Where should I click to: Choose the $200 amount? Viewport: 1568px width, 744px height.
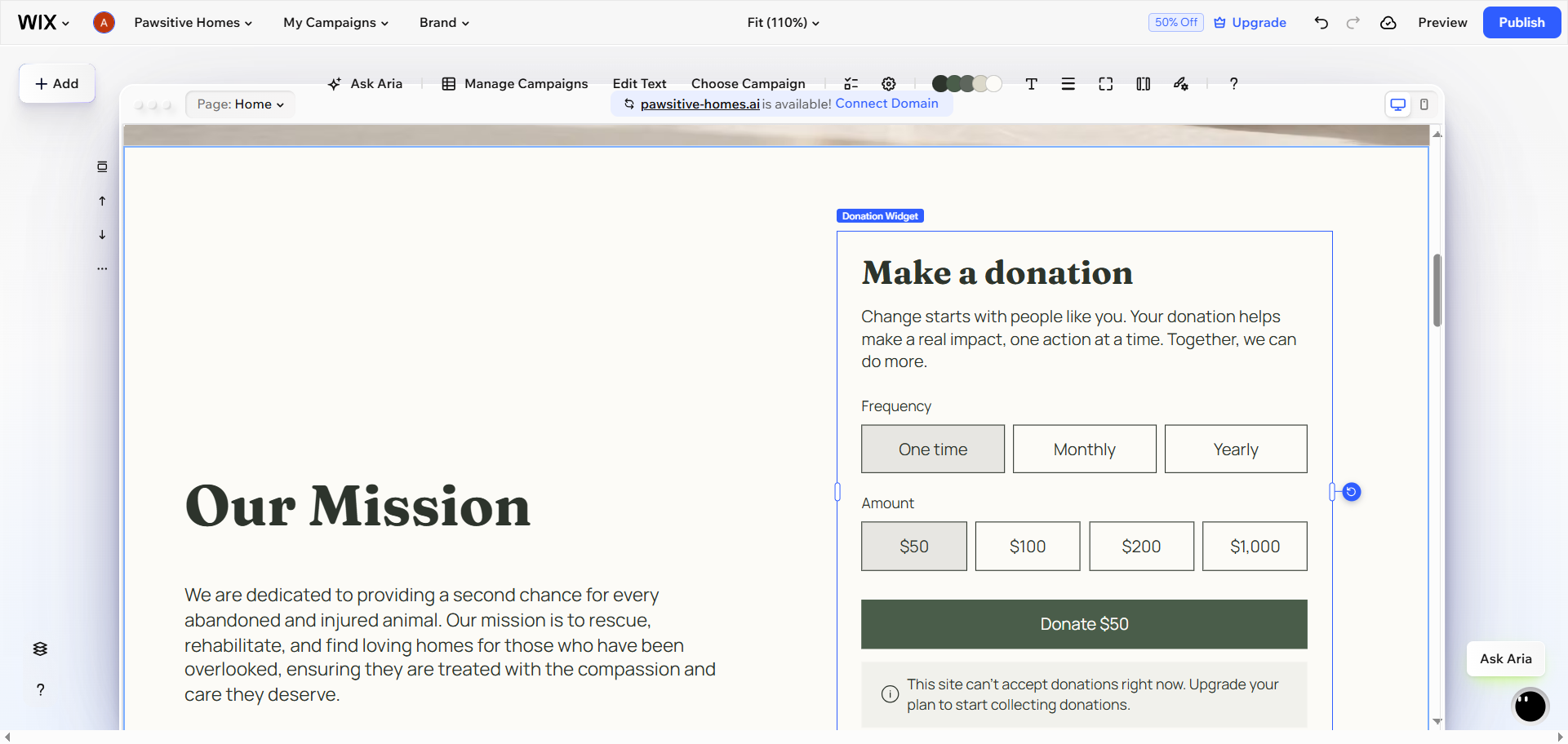pos(1141,546)
